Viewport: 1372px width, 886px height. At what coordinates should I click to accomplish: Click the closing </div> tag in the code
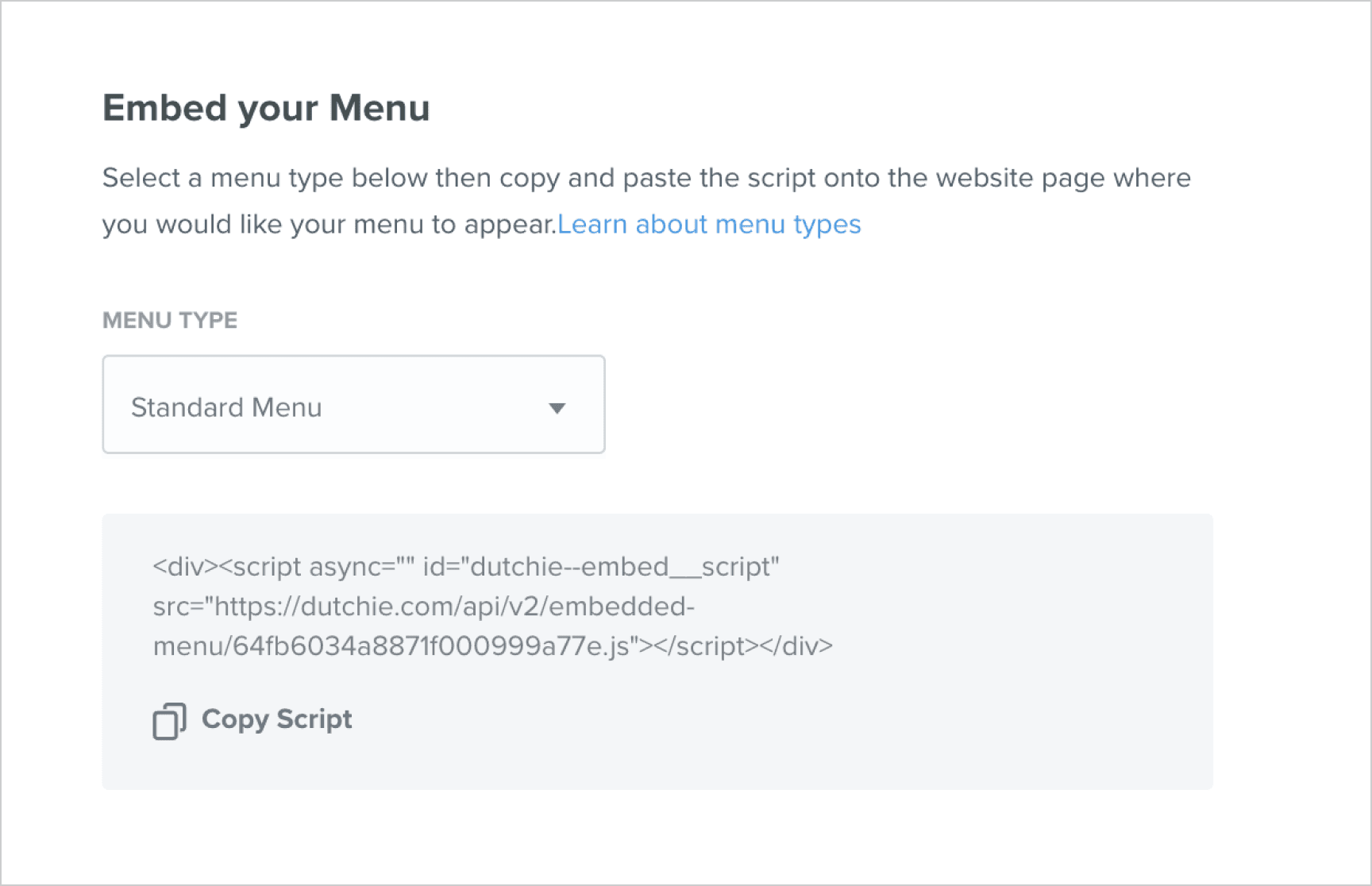coord(796,646)
